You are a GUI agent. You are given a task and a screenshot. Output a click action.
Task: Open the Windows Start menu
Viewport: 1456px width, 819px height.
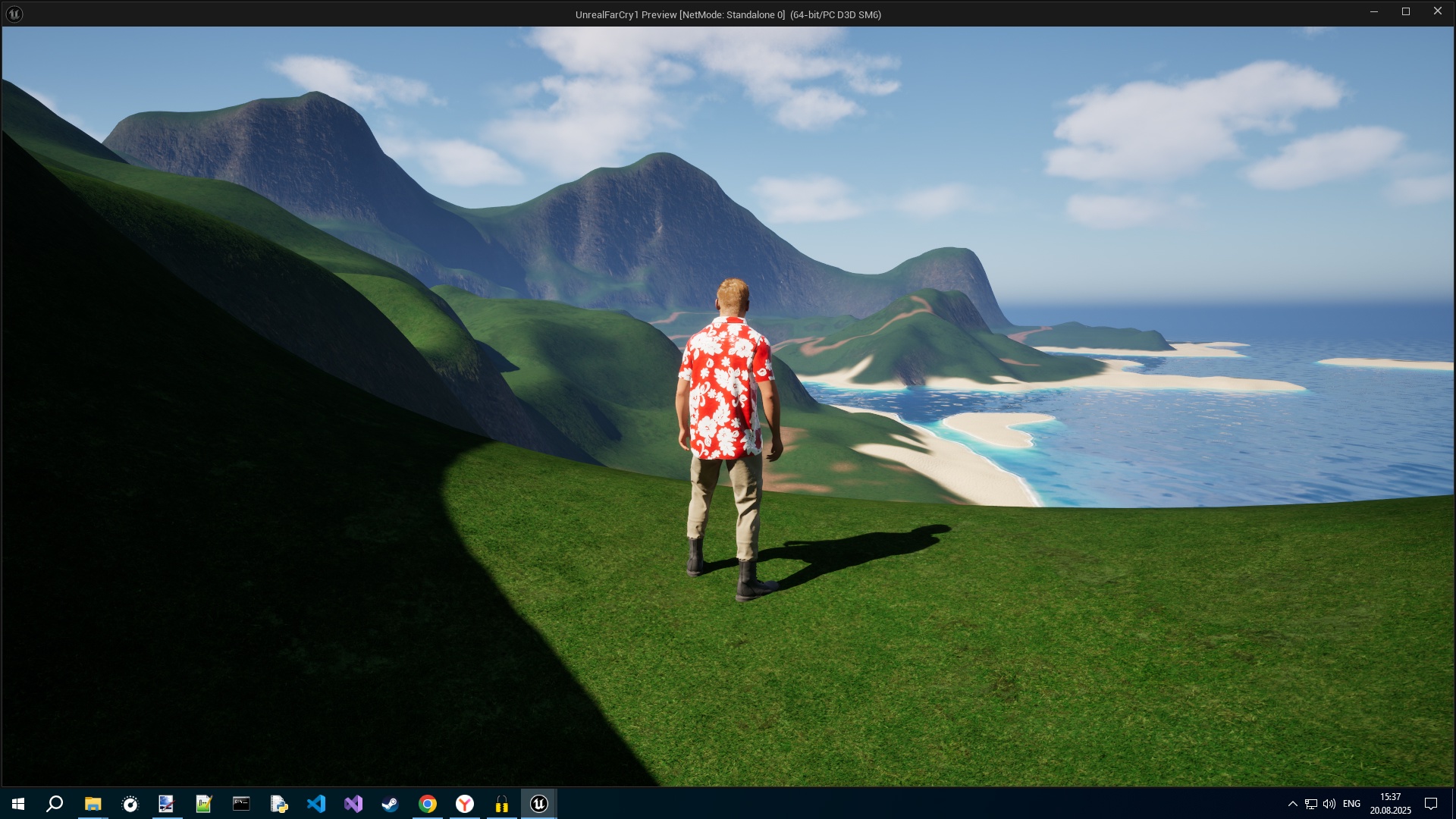coord(18,804)
